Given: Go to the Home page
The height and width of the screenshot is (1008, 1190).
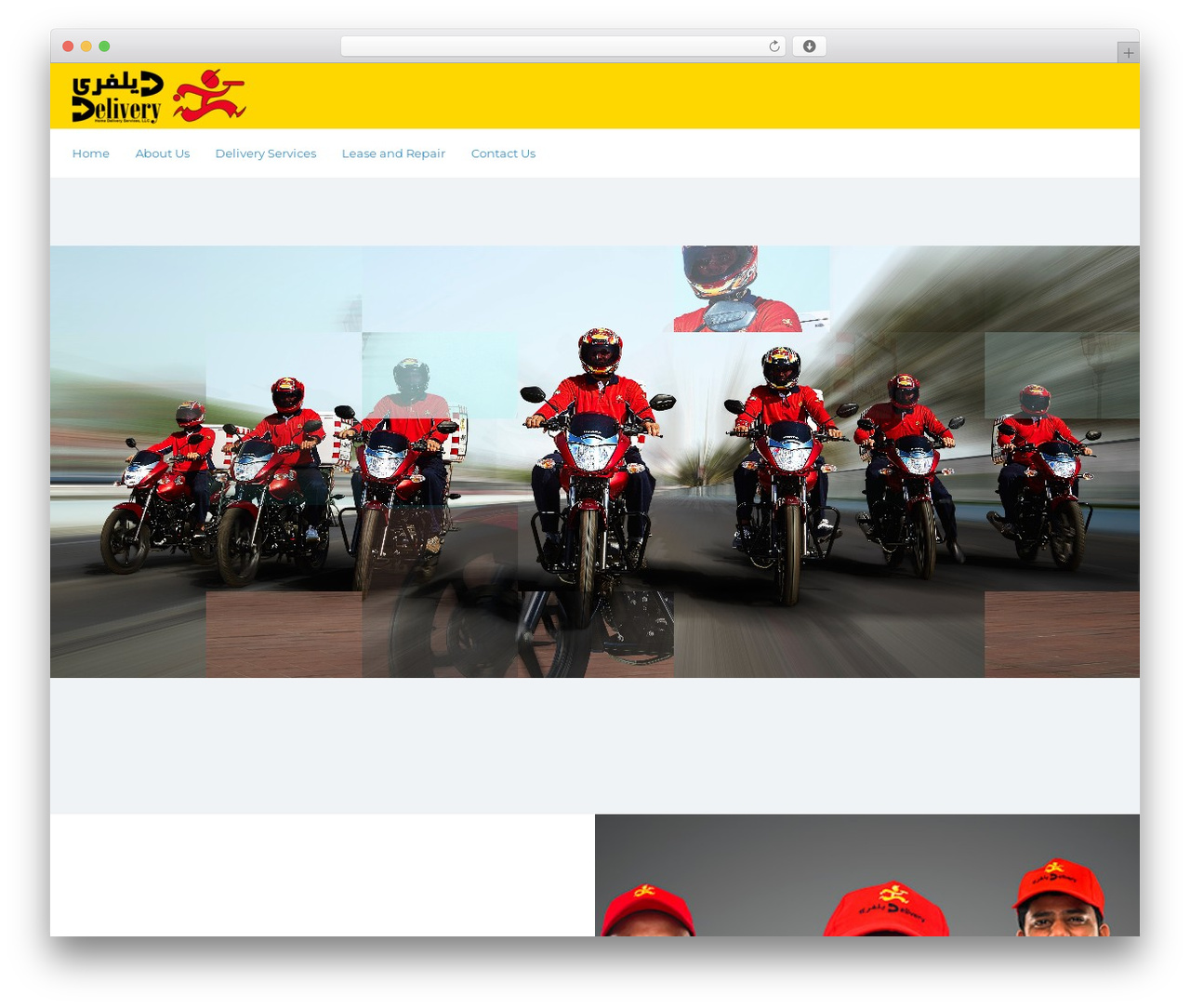Looking at the screenshot, I should click(91, 153).
